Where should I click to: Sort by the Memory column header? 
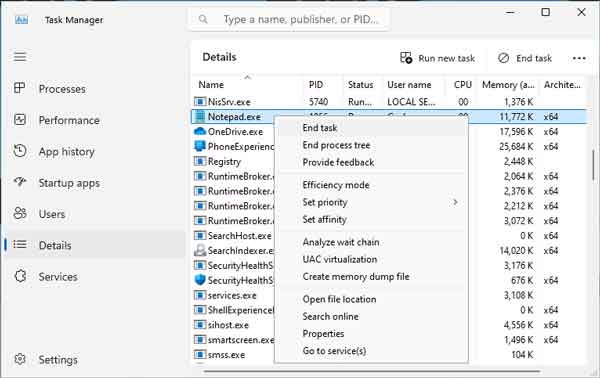508,85
